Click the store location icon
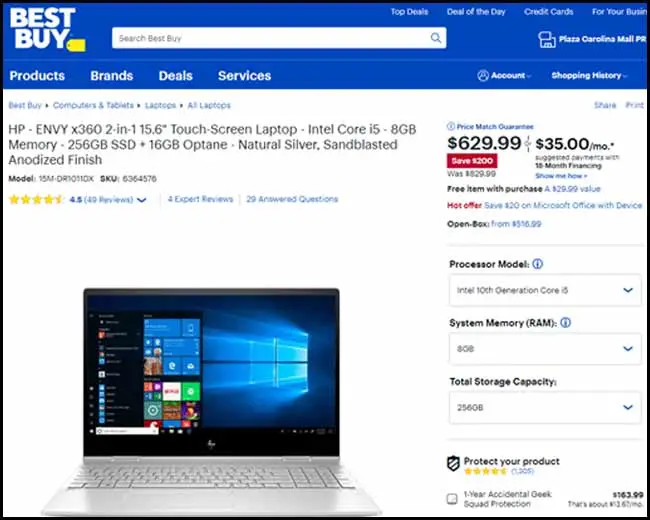Image resolution: width=650 pixels, height=520 pixels. click(x=546, y=40)
